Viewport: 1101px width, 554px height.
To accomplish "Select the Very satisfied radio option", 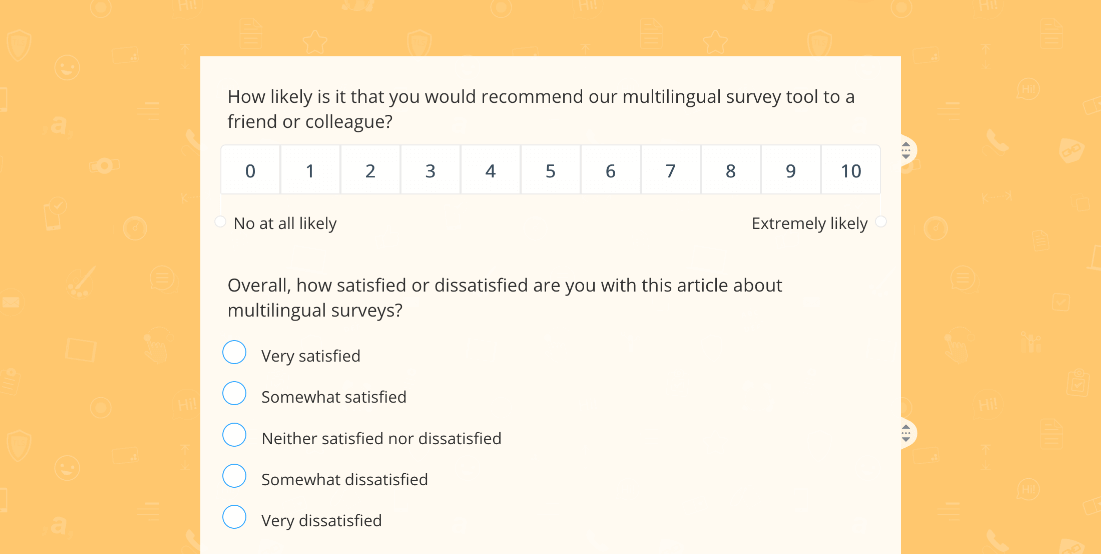I will tap(235, 352).
